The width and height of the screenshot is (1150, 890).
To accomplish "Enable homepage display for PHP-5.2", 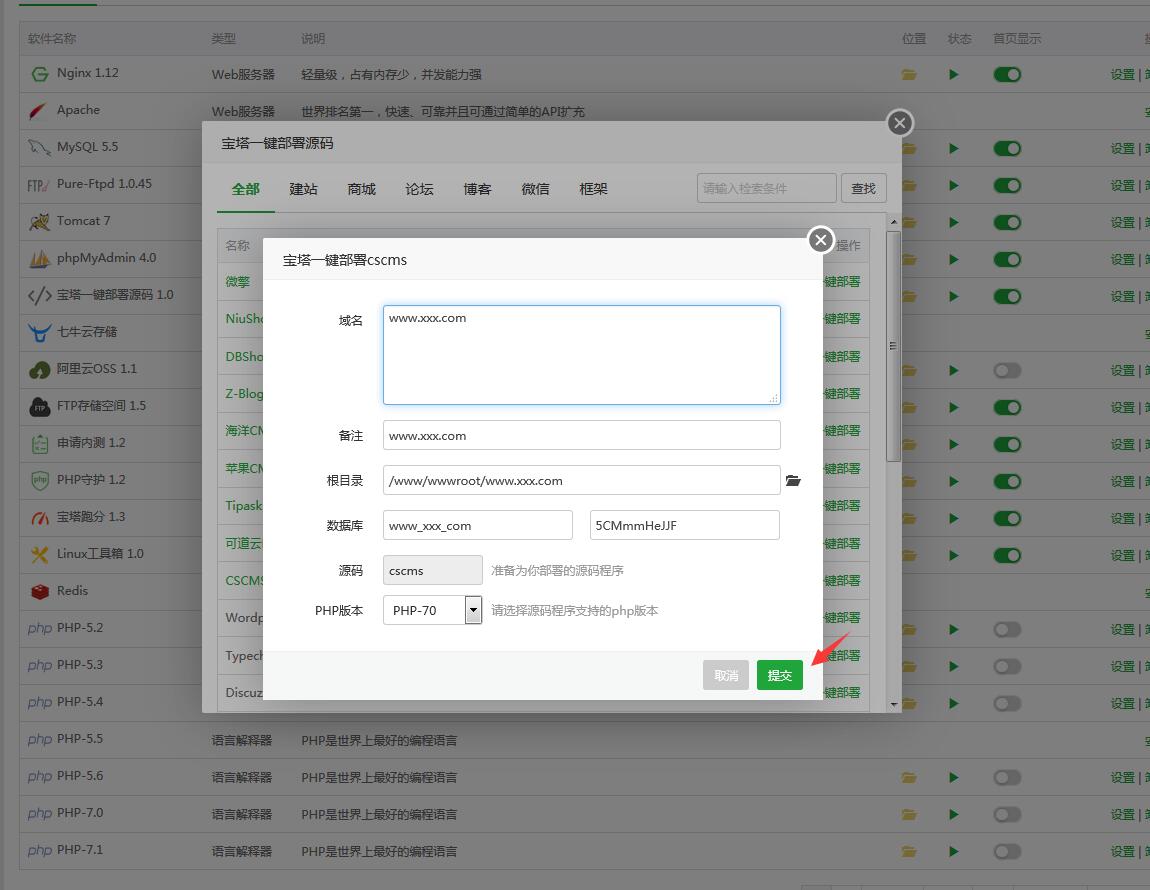I will (x=1007, y=630).
